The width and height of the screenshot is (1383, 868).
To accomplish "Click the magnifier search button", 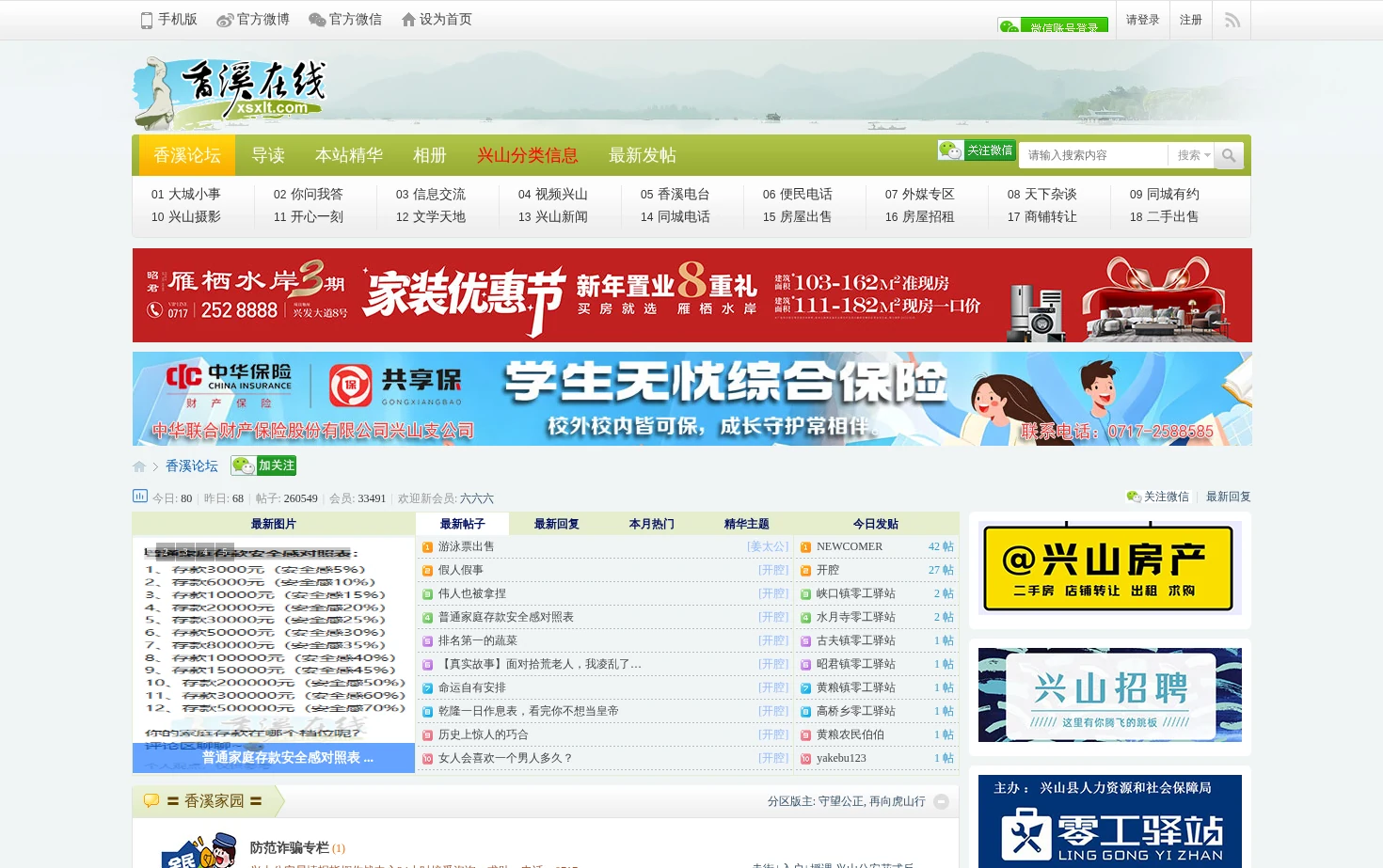I will click(x=1229, y=155).
